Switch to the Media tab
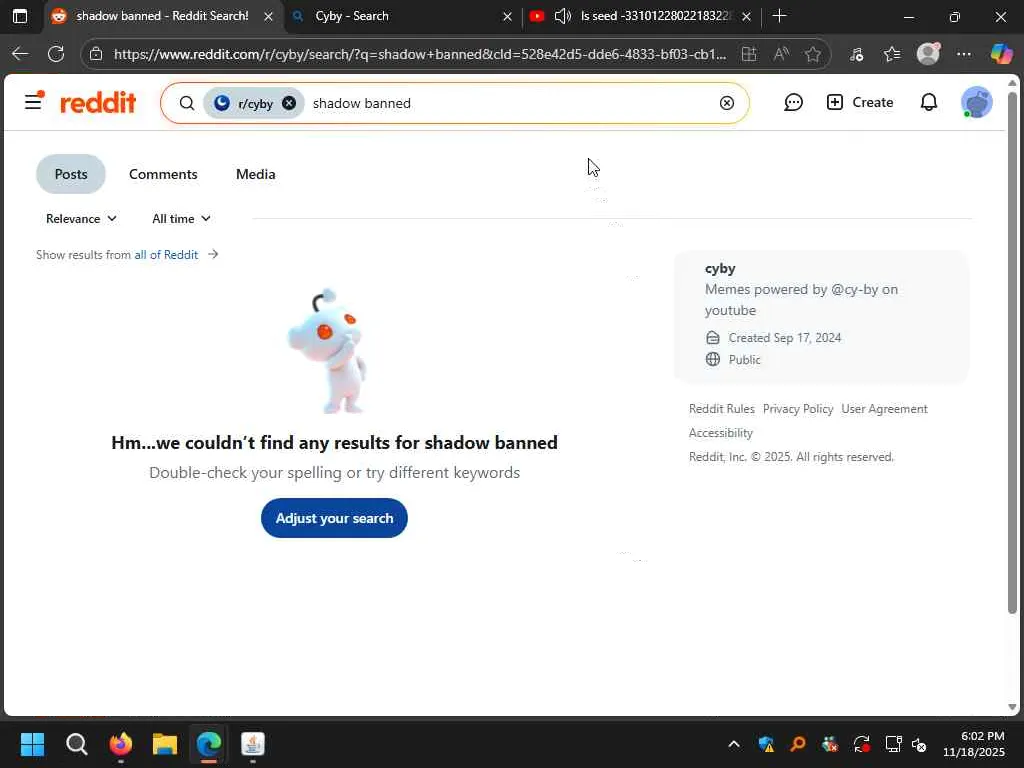The width and height of the screenshot is (1024, 768). (255, 174)
